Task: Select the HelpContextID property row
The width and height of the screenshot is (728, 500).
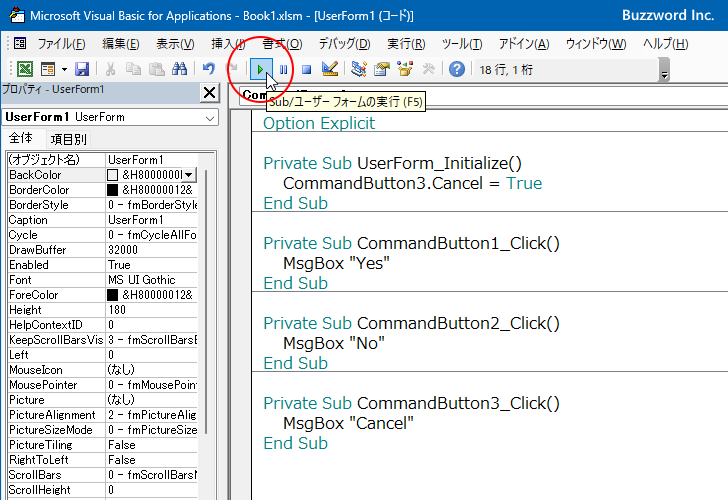Action: pos(103,325)
